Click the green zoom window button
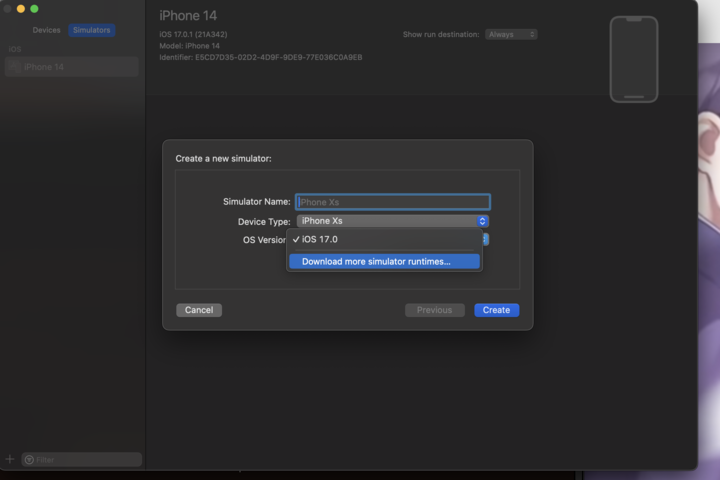 [x=34, y=9]
